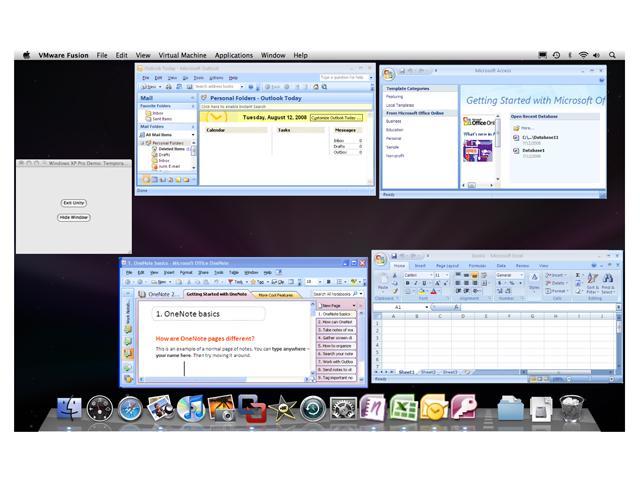640x480 pixels.
Task: Open the blue folder stack in the Dock
Action: [511, 408]
